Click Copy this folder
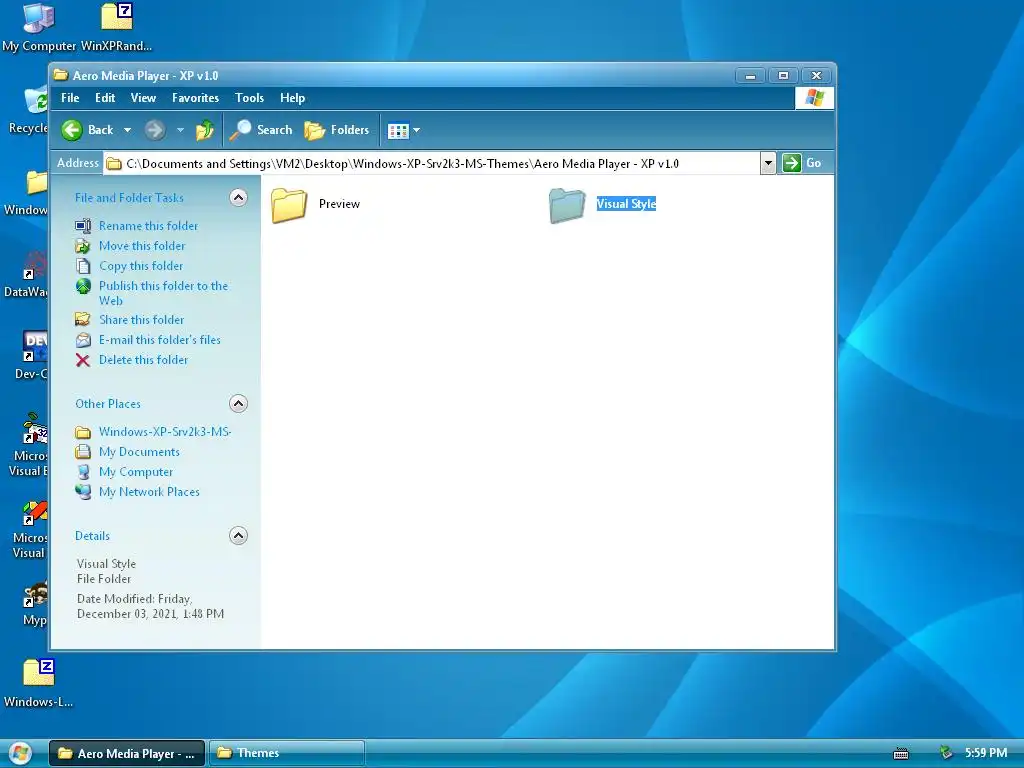The height and width of the screenshot is (768, 1024). 141,266
